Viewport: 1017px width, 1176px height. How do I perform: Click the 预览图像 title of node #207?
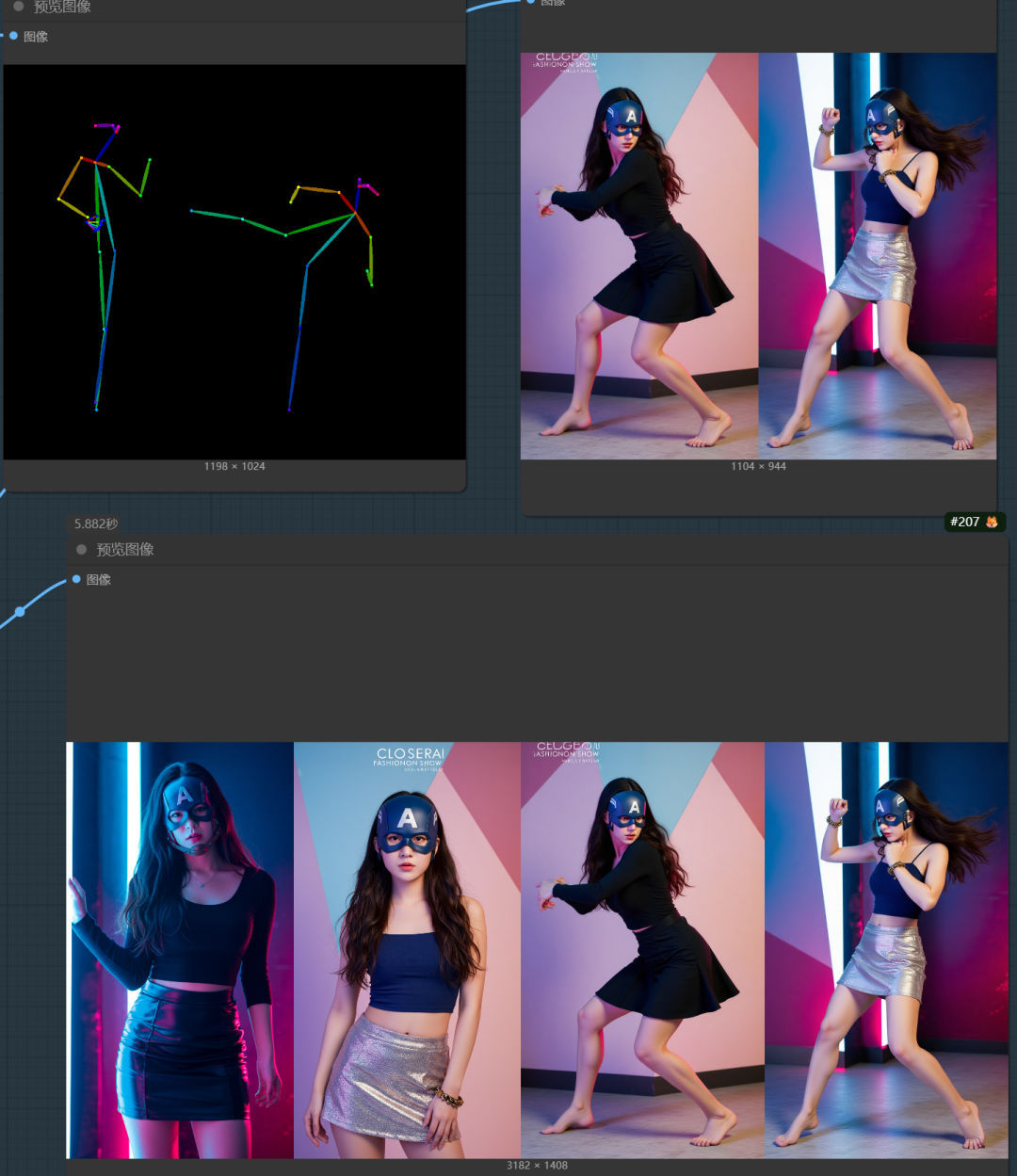coord(125,549)
